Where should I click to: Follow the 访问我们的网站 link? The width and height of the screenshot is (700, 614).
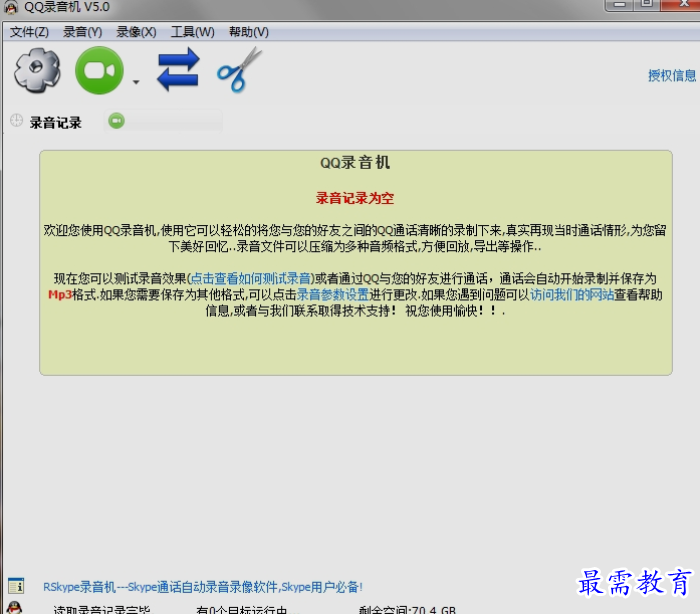pos(572,295)
